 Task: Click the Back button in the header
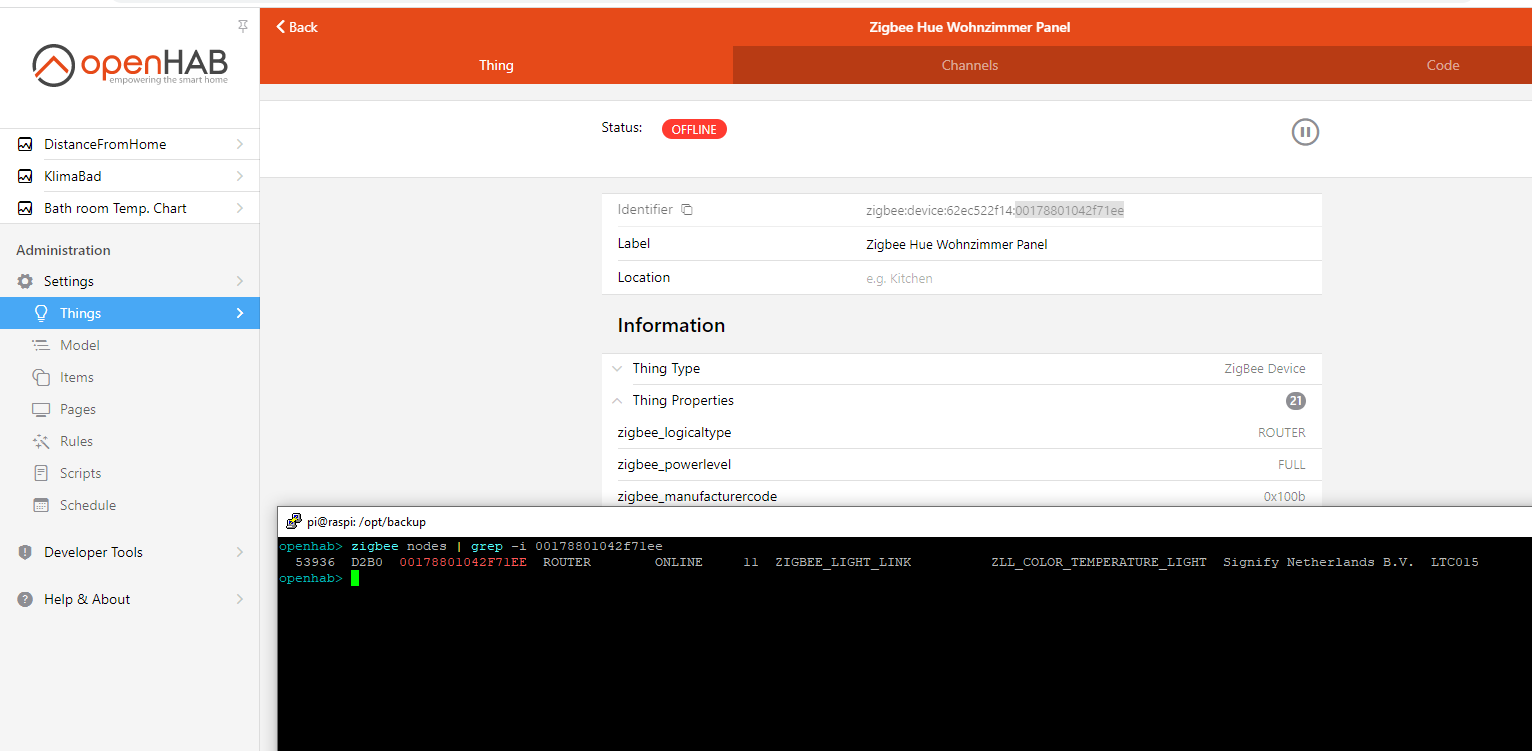pyautogui.click(x=297, y=27)
